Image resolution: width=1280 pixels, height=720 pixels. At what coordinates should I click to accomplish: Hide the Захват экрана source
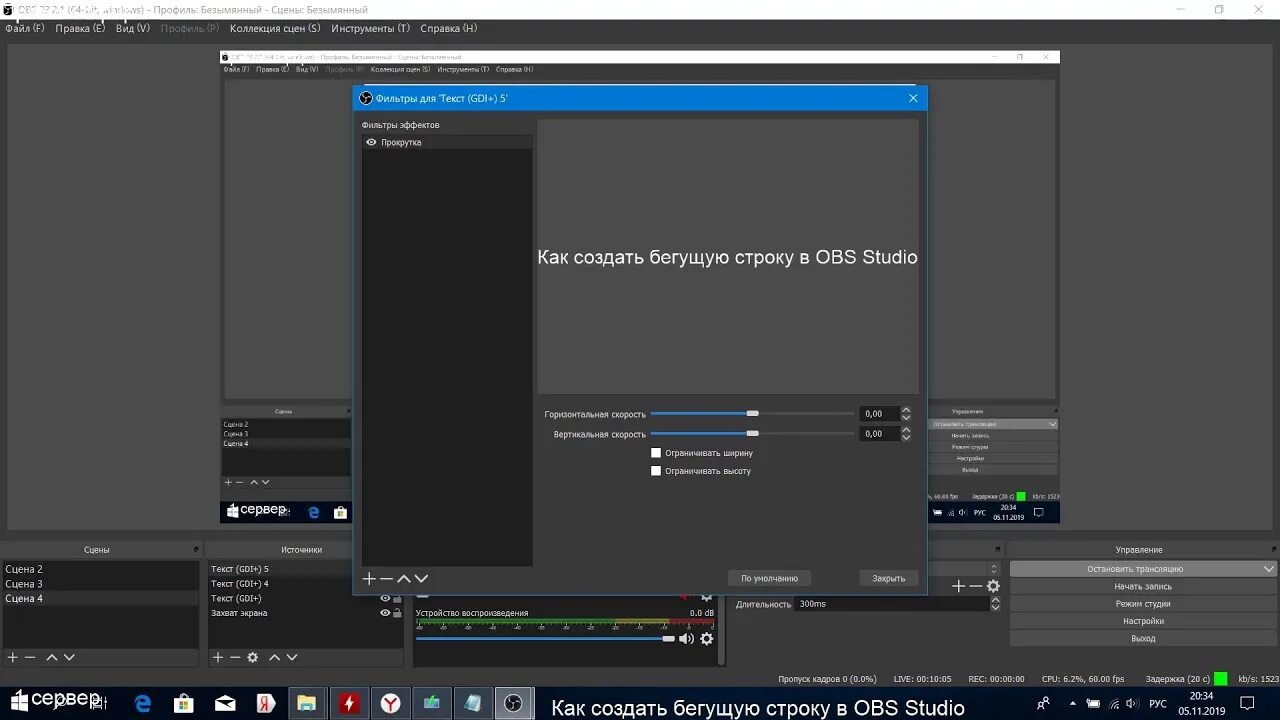point(385,613)
